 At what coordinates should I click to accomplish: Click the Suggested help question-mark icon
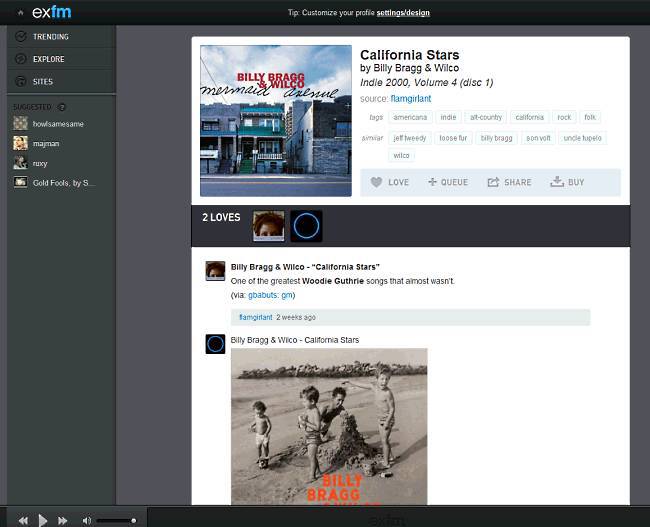pyautogui.click(x=62, y=107)
